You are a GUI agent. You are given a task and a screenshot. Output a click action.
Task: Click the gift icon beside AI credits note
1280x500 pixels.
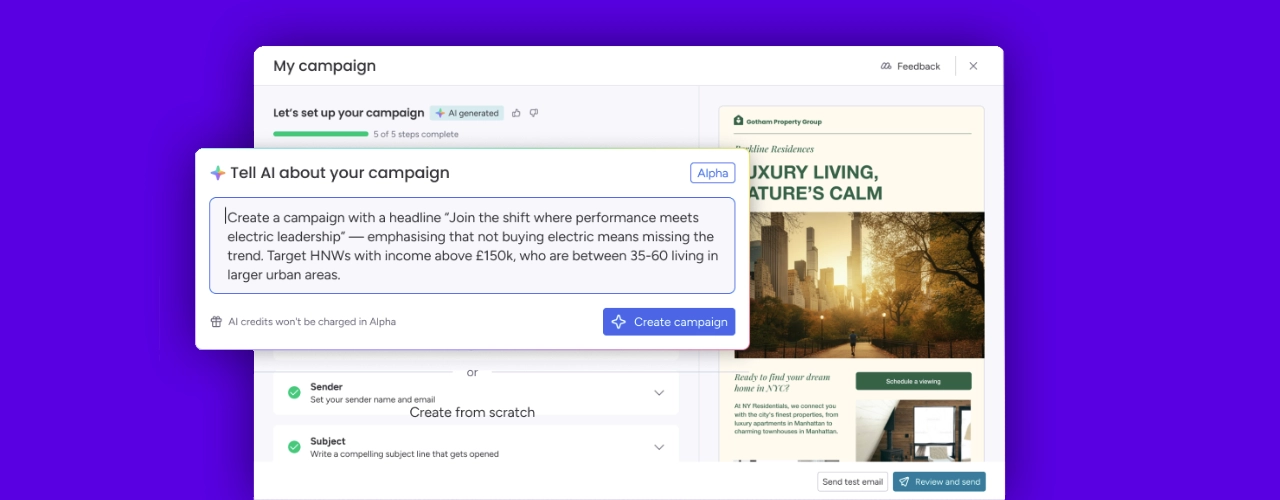216,322
